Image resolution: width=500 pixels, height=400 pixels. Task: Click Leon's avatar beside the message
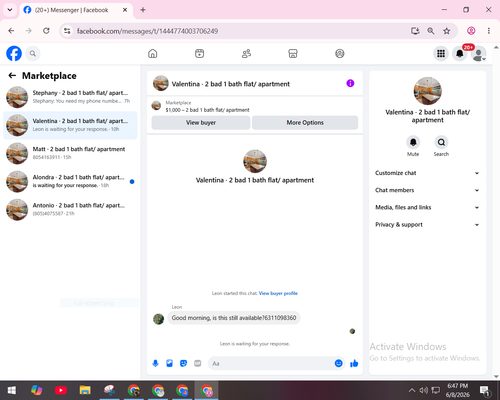158,319
